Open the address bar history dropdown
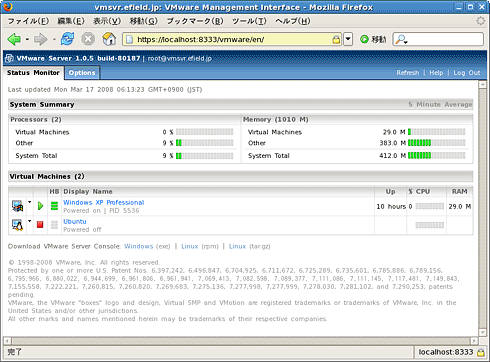Viewport: 490px width, 362px height. (x=348, y=39)
